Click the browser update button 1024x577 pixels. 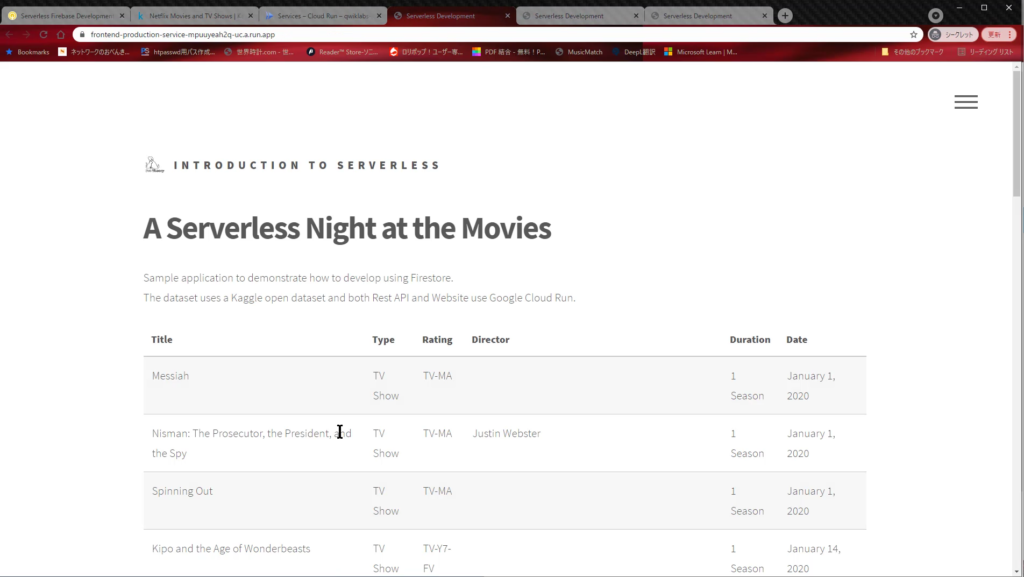(997, 34)
